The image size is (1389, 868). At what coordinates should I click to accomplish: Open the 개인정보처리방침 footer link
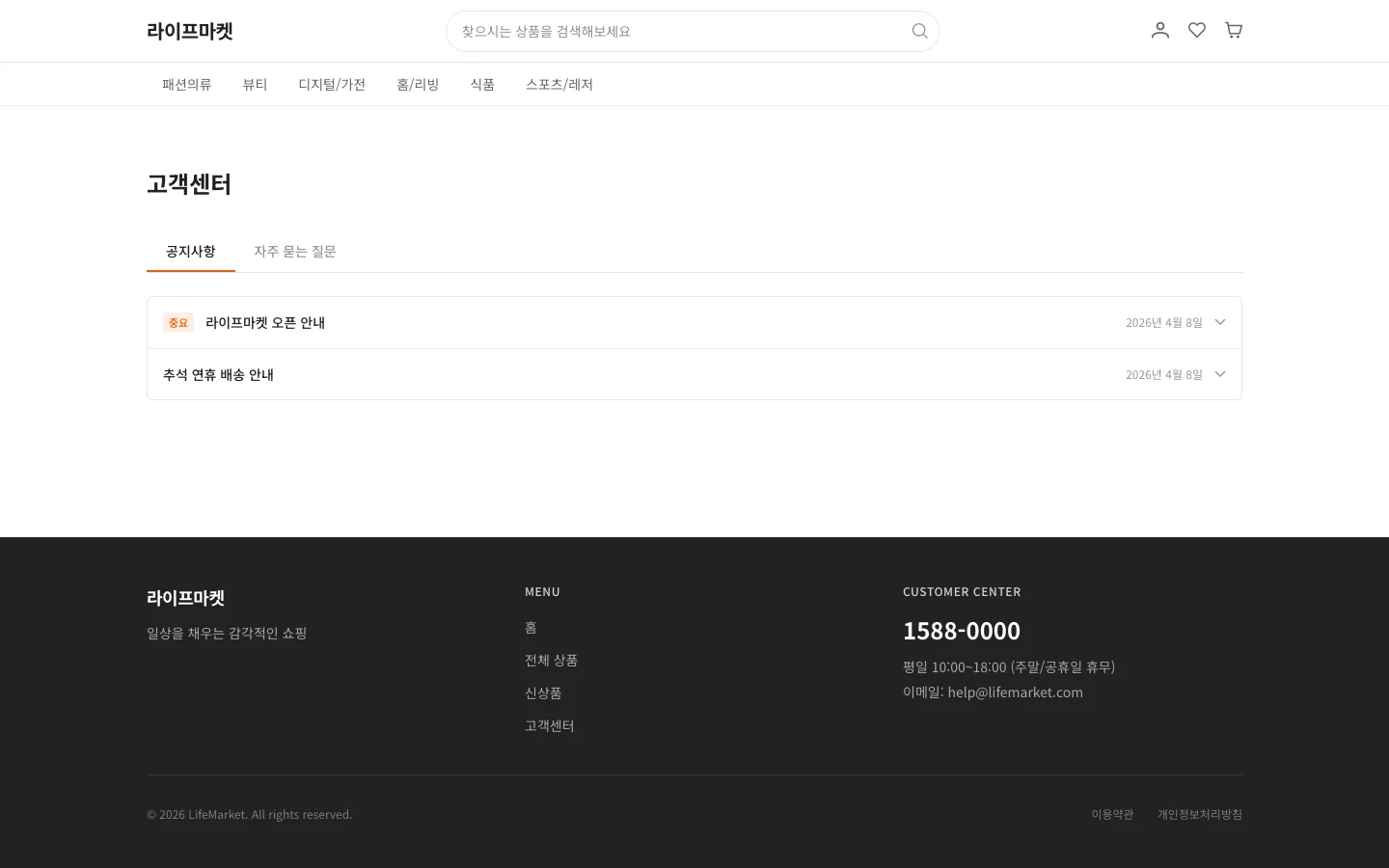click(1200, 814)
